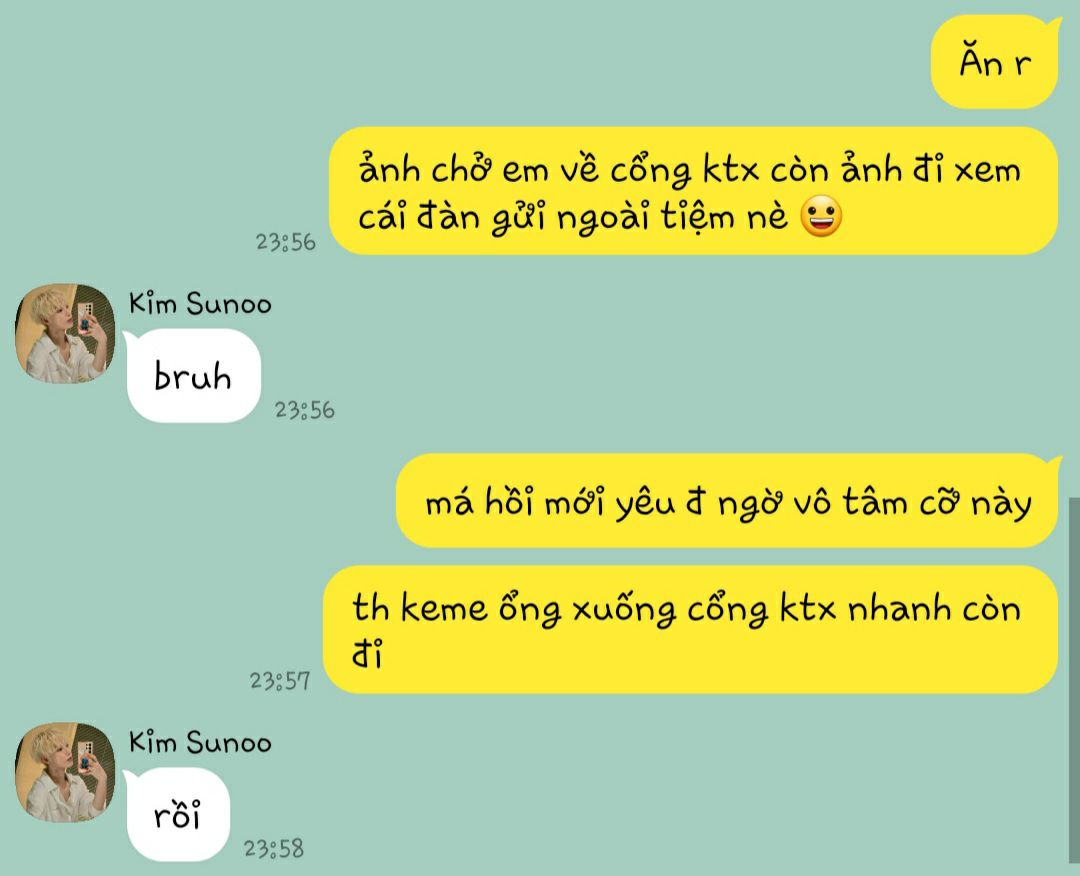
Task: Tap 23:56 timestamp next to "bruh"
Action: (304, 410)
